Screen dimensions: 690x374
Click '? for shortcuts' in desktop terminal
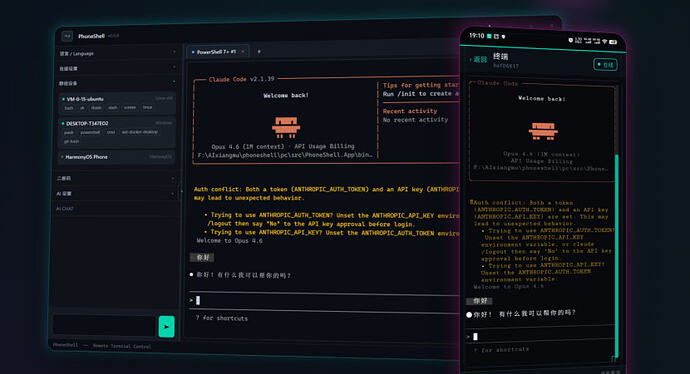coord(222,318)
